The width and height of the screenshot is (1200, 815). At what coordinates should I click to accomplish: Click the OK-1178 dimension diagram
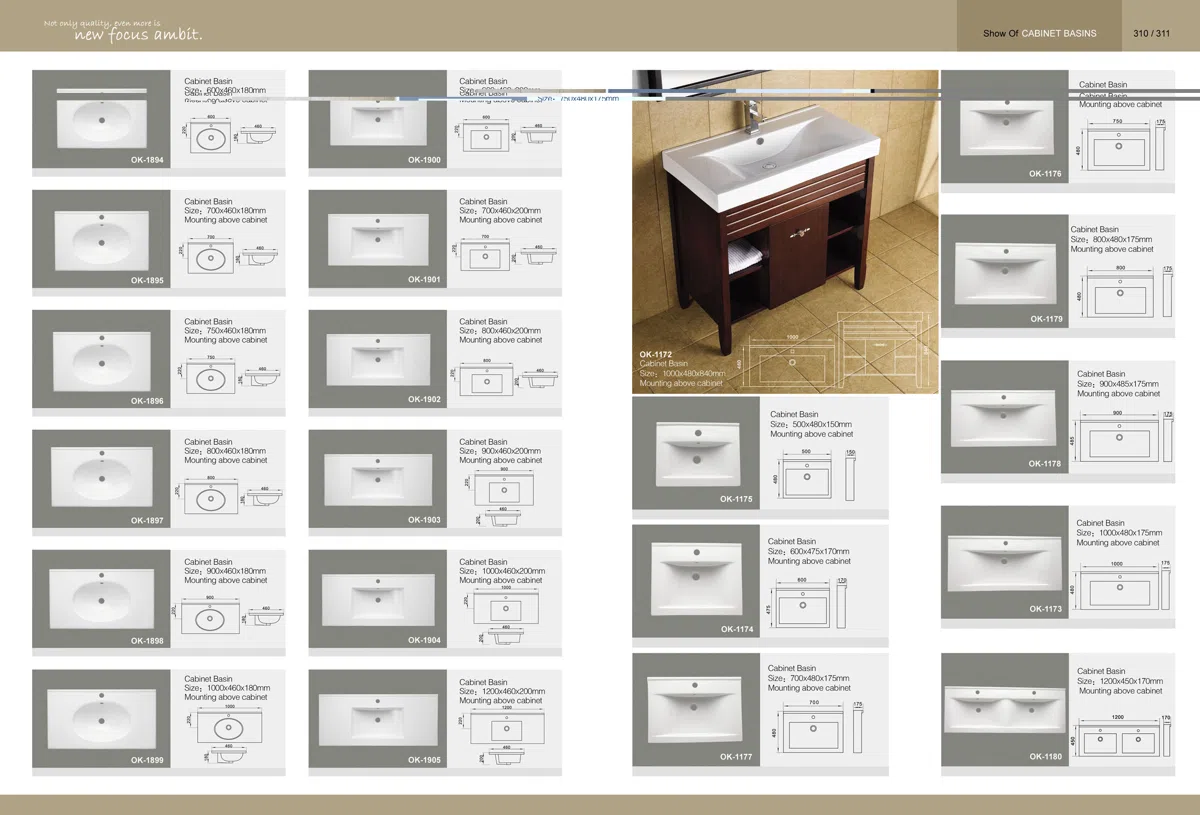pos(1123,434)
